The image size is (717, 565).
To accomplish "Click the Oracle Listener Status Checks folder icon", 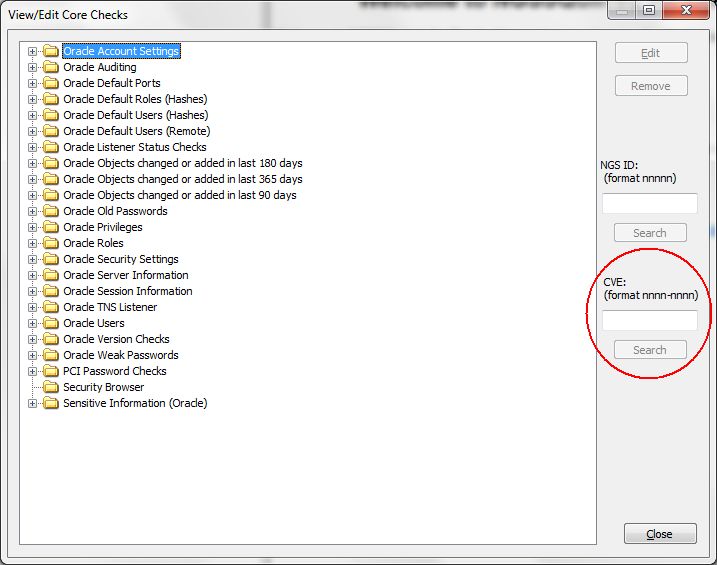I will tap(51, 147).
